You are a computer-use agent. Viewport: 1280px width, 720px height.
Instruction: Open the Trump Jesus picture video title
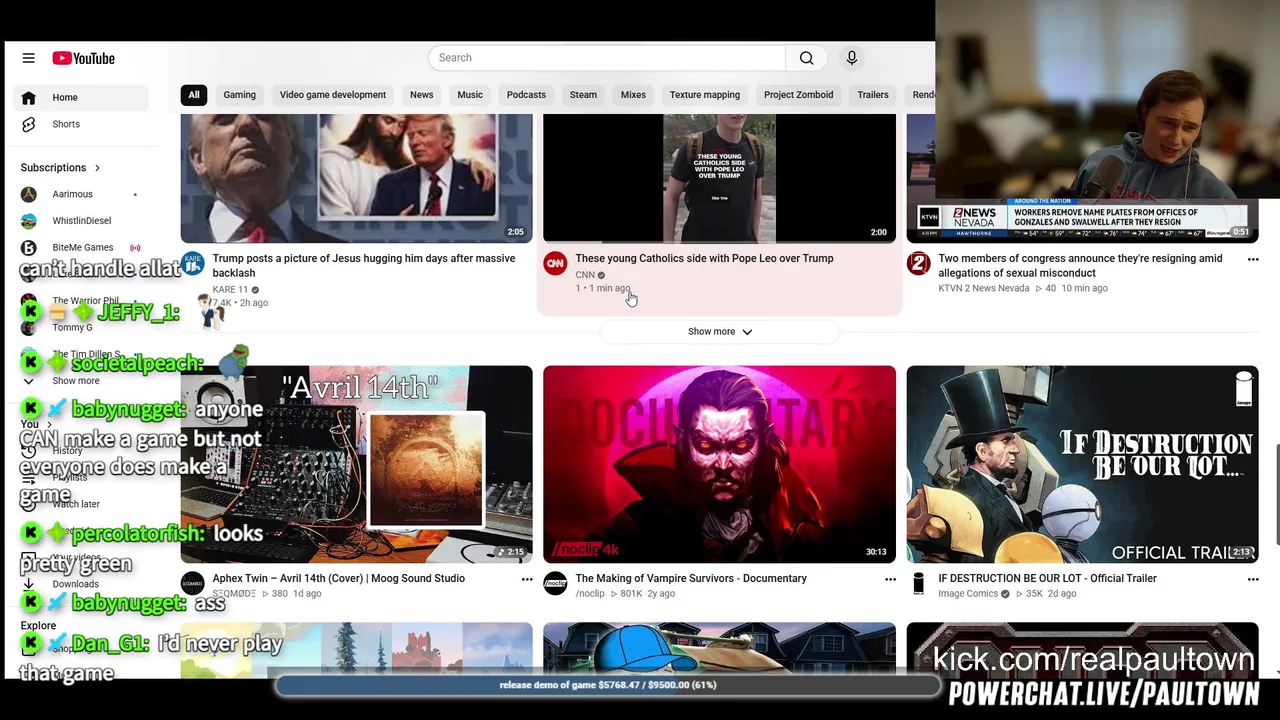point(364,265)
